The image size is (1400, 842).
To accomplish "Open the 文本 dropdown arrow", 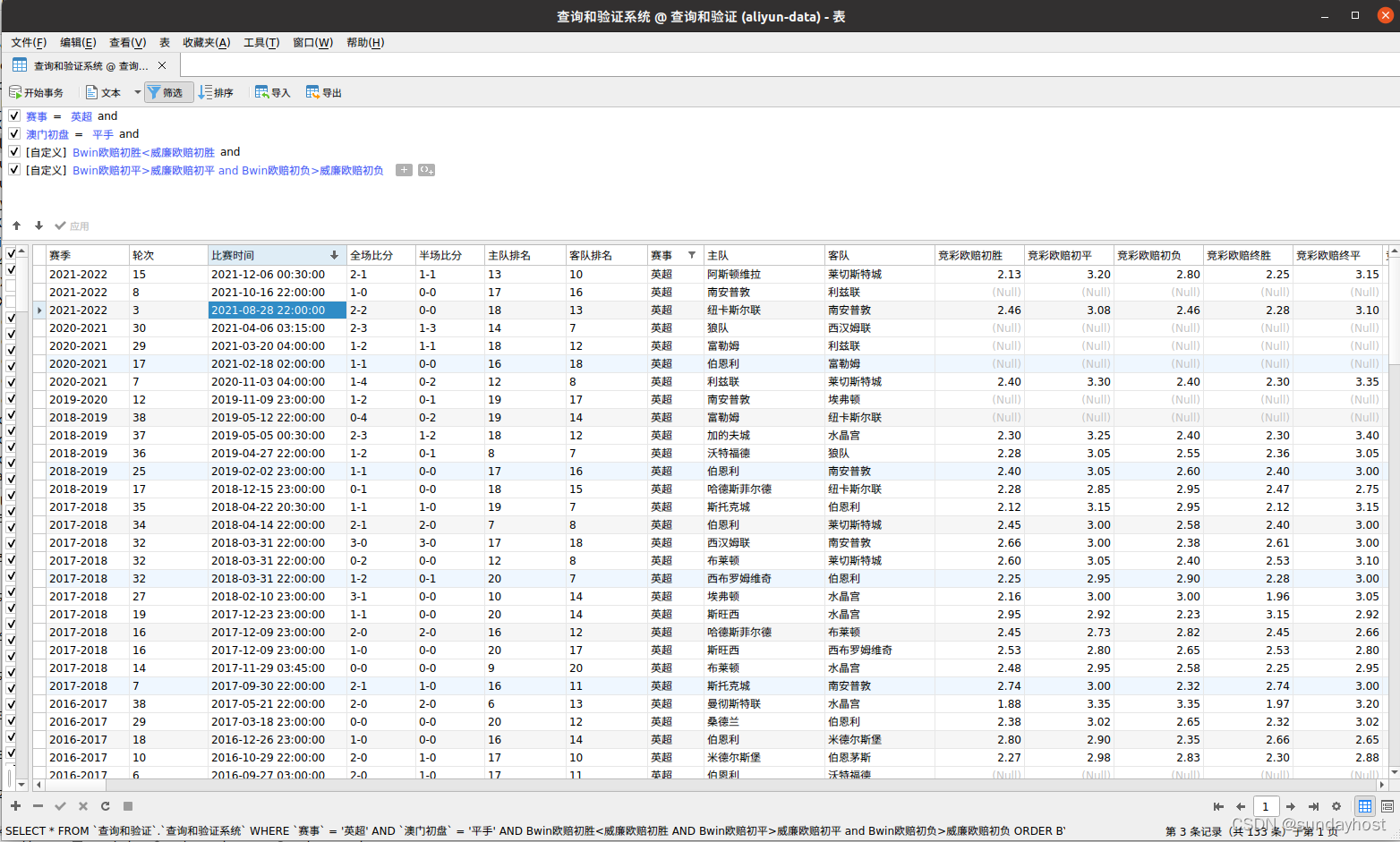I will pyautogui.click(x=137, y=92).
